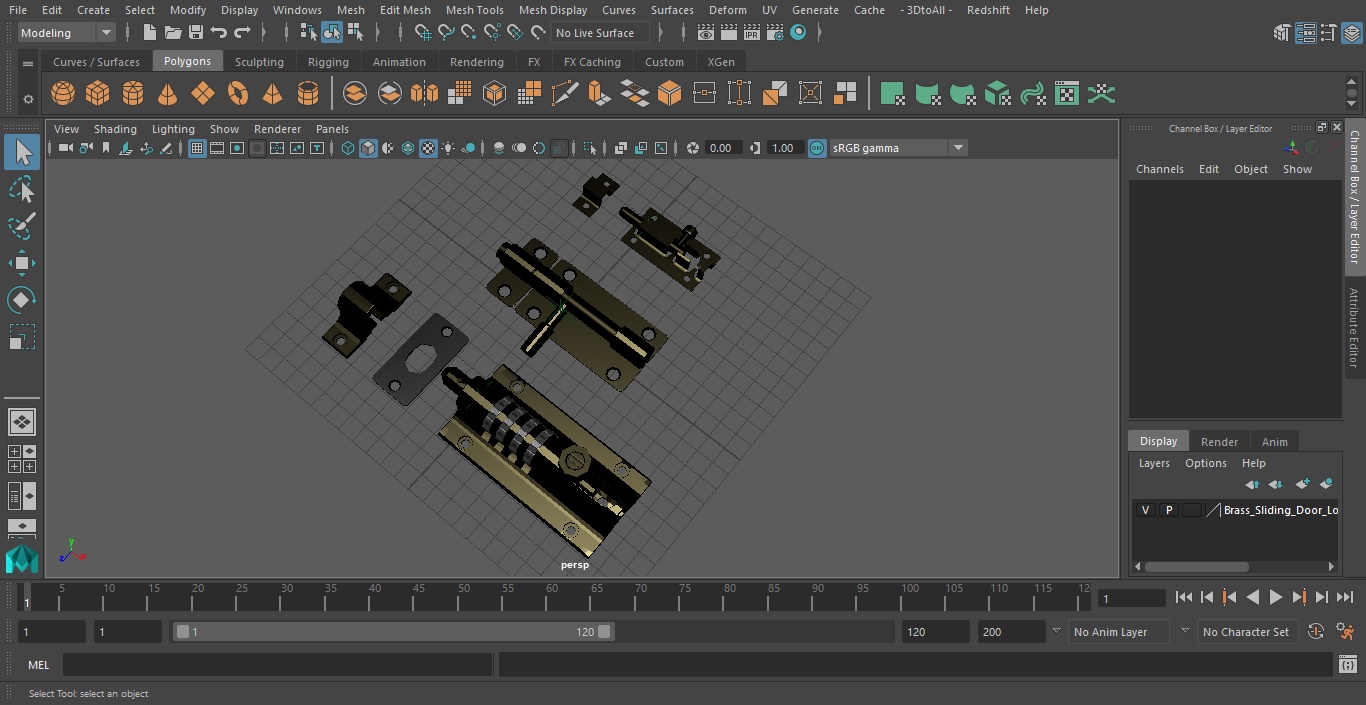The width and height of the screenshot is (1366, 705).
Task: Activate the Move tool in the toolbox
Action: point(21,263)
